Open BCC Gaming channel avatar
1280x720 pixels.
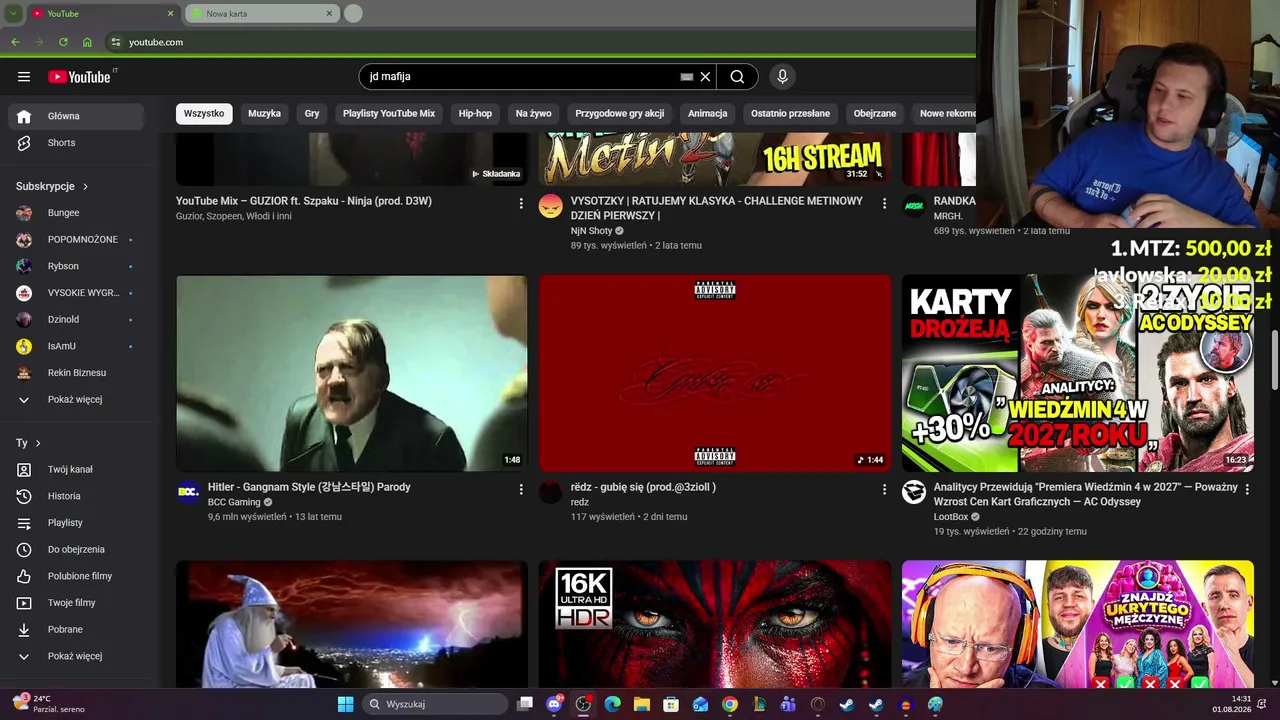tap(188, 492)
